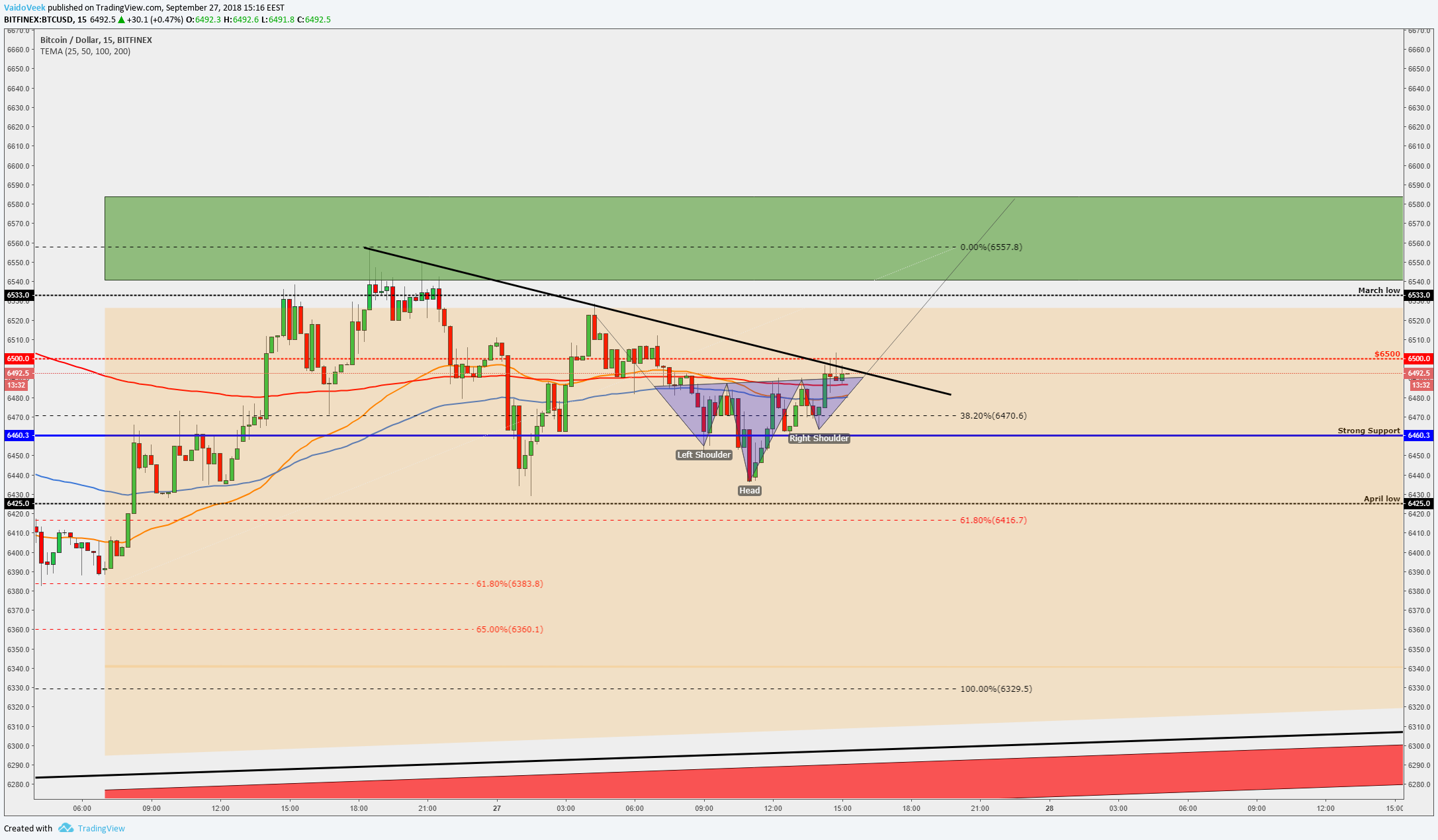The image size is (1438, 840).
Task: Click the Left Shoulder pattern label
Action: coord(704,454)
